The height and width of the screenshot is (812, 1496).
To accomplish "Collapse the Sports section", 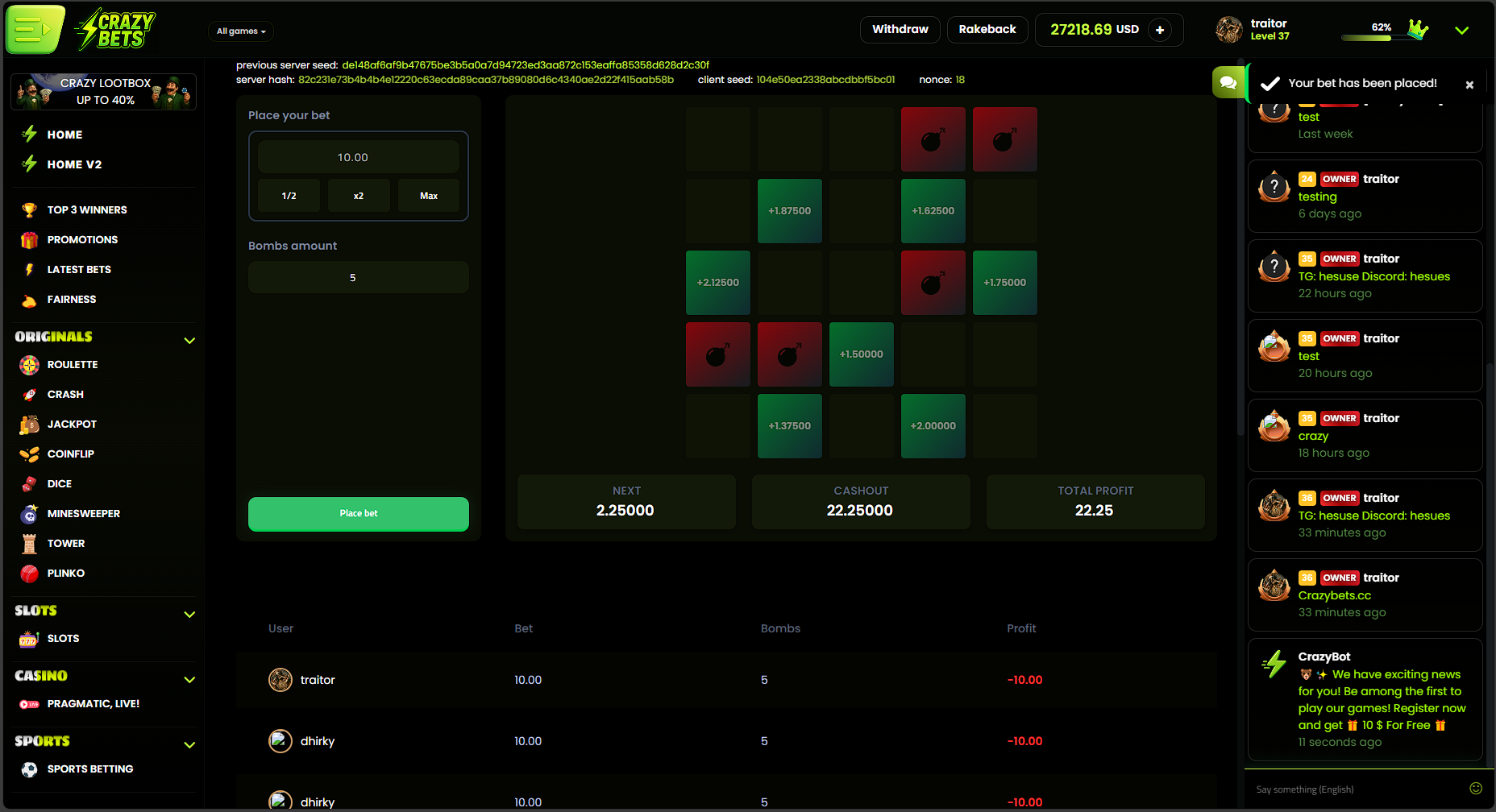I will click(189, 744).
